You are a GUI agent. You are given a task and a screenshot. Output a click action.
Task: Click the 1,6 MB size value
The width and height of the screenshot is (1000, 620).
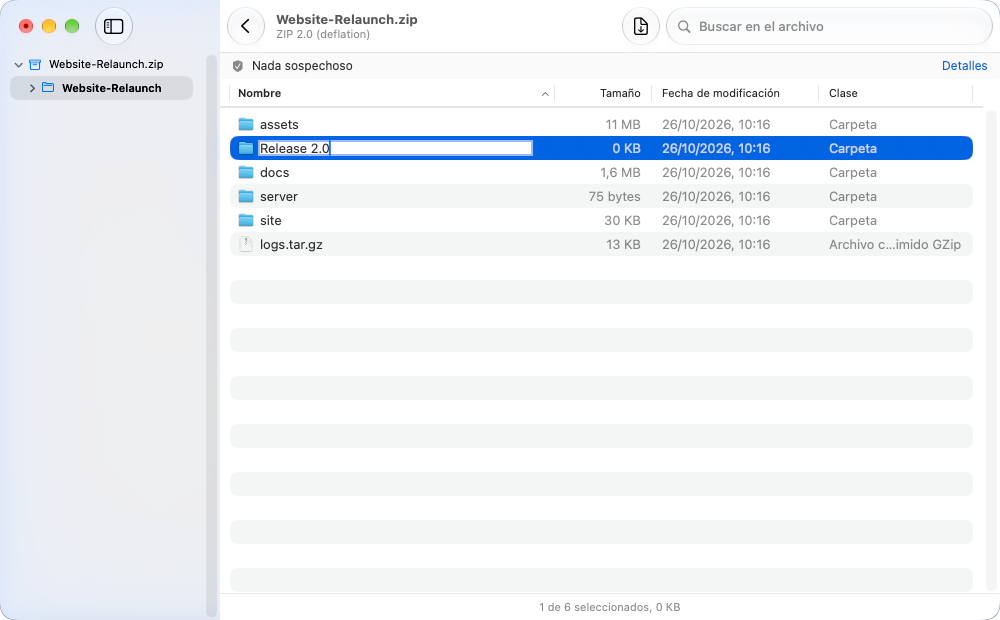click(620, 172)
